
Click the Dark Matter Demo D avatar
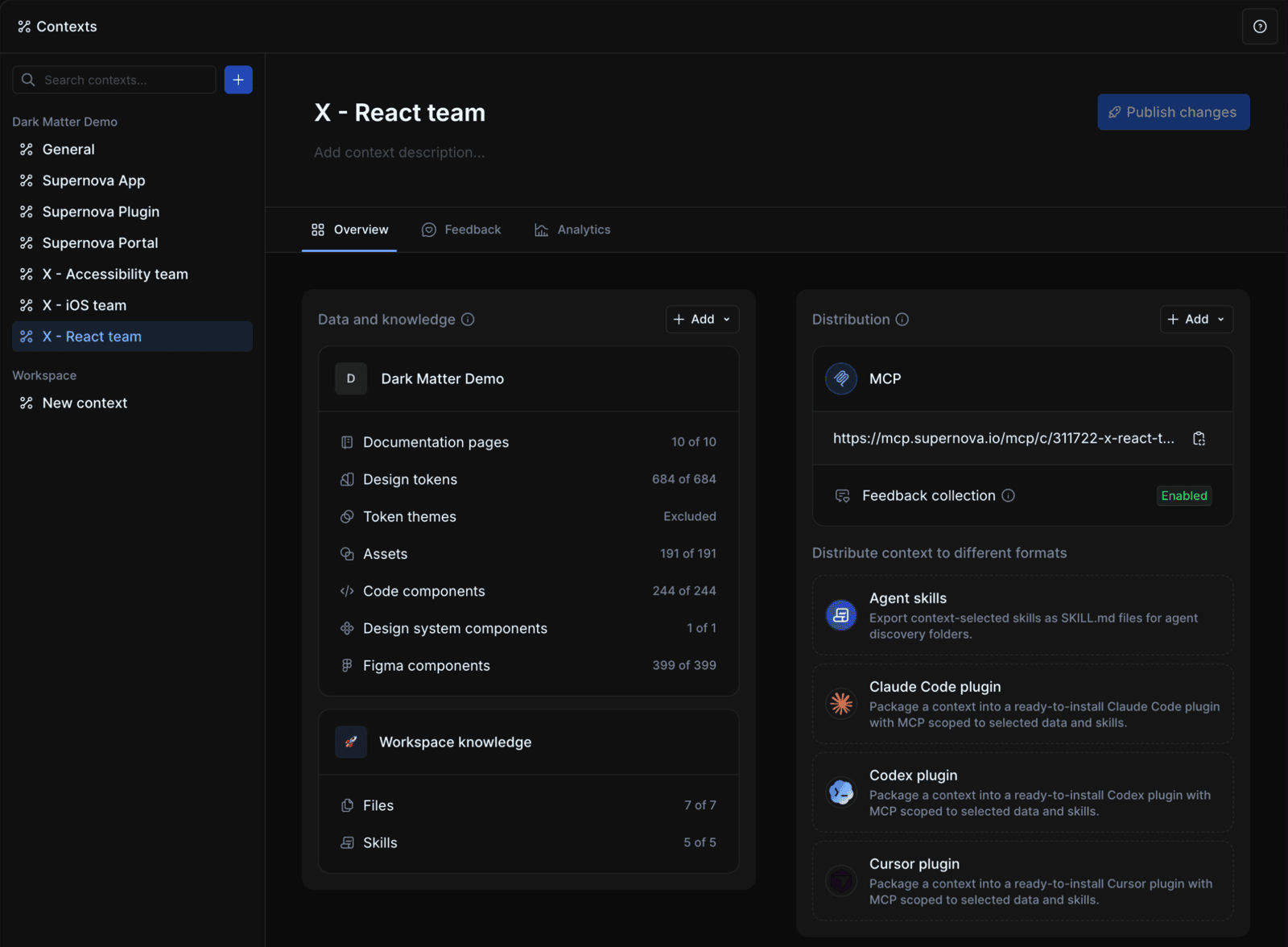[351, 378]
